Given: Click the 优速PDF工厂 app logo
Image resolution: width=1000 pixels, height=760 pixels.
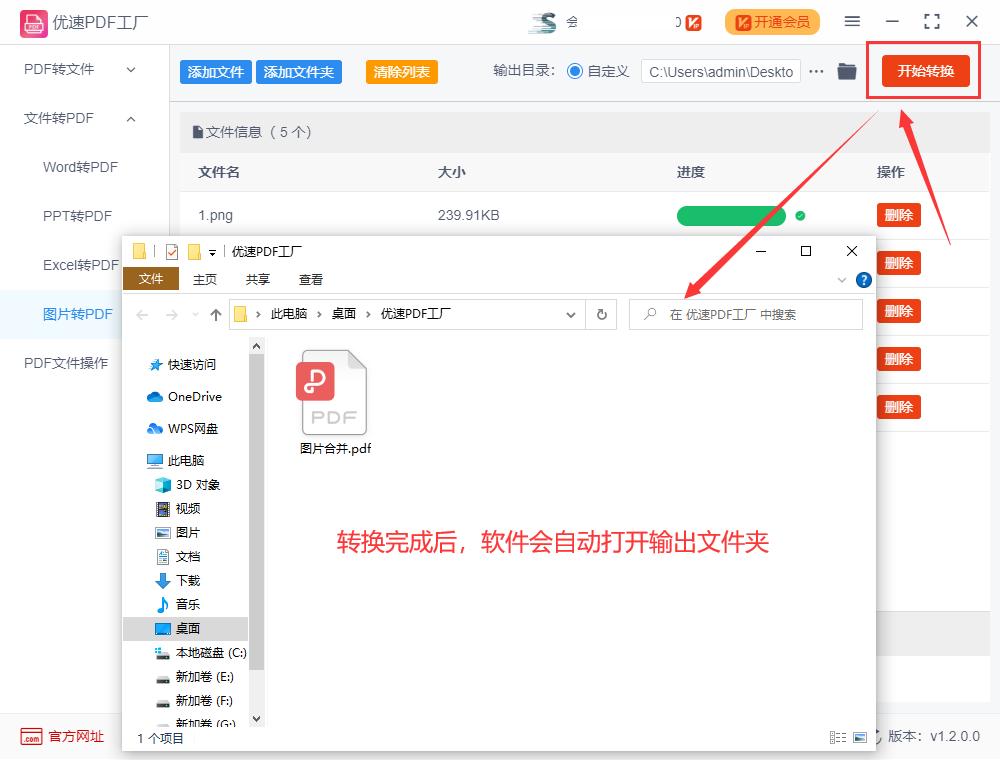Looking at the screenshot, I should coord(33,21).
